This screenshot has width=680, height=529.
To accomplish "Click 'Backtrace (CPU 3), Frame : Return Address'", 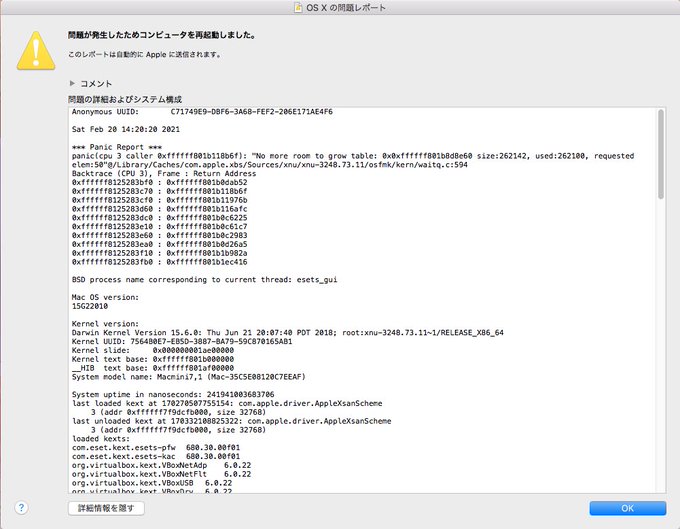I will (x=164, y=173).
